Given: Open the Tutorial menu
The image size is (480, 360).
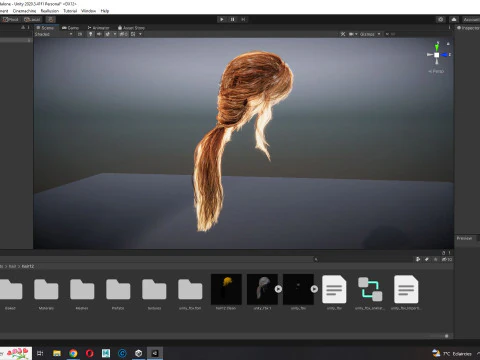Looking at the screenshot, I should [70, 11].
